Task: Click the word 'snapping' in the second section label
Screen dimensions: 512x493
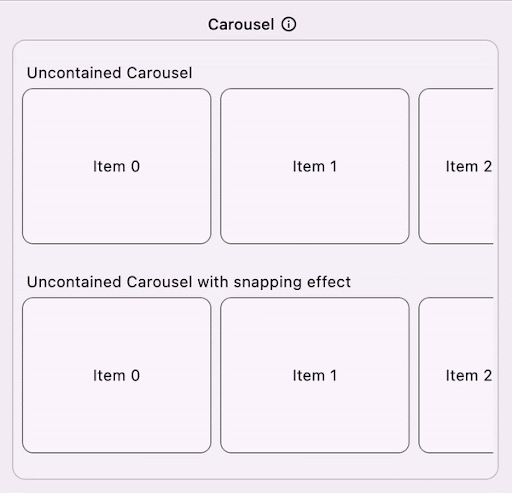Action: click(x=268, y=283)
